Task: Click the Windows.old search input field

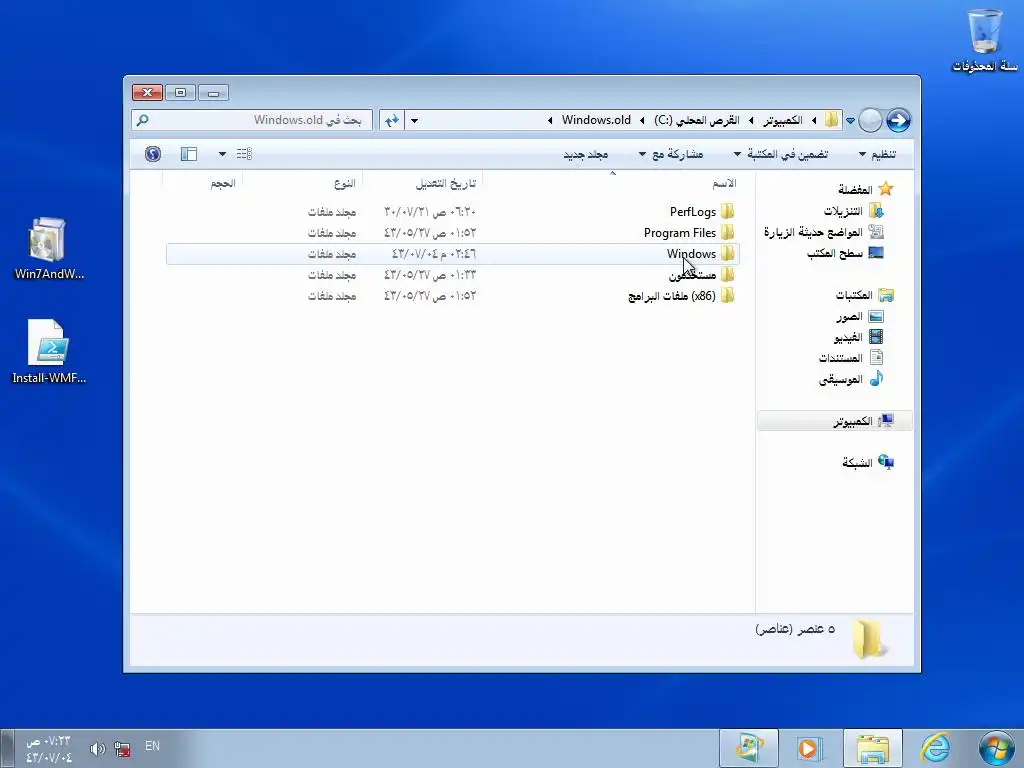Action: [x=252, y=120]
